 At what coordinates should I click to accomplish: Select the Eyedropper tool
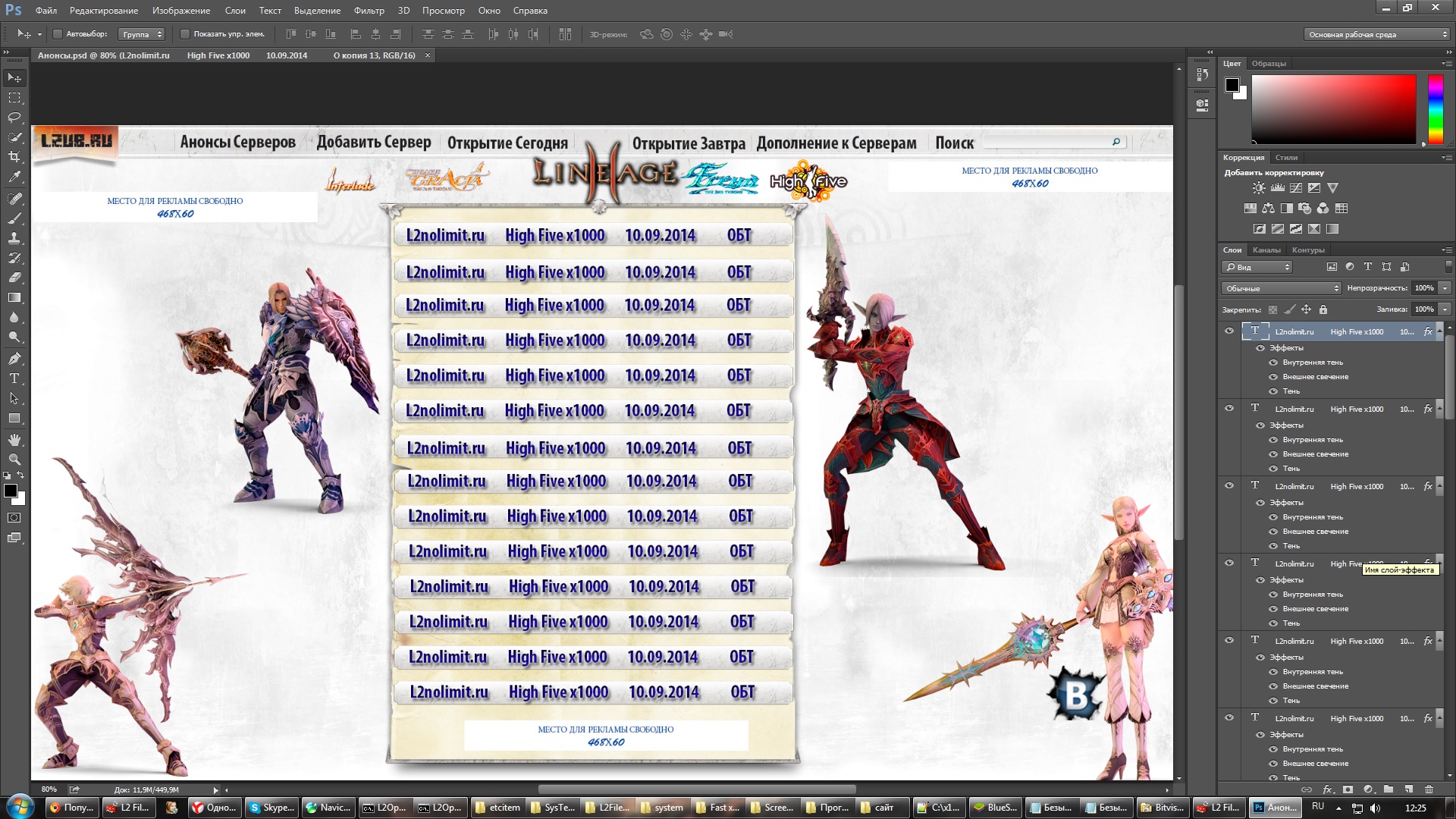tap(14, 177)
